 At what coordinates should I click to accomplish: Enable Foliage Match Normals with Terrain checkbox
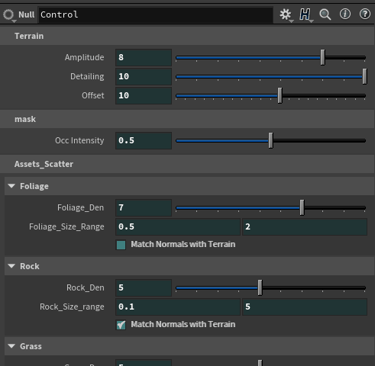pos(121,245)
